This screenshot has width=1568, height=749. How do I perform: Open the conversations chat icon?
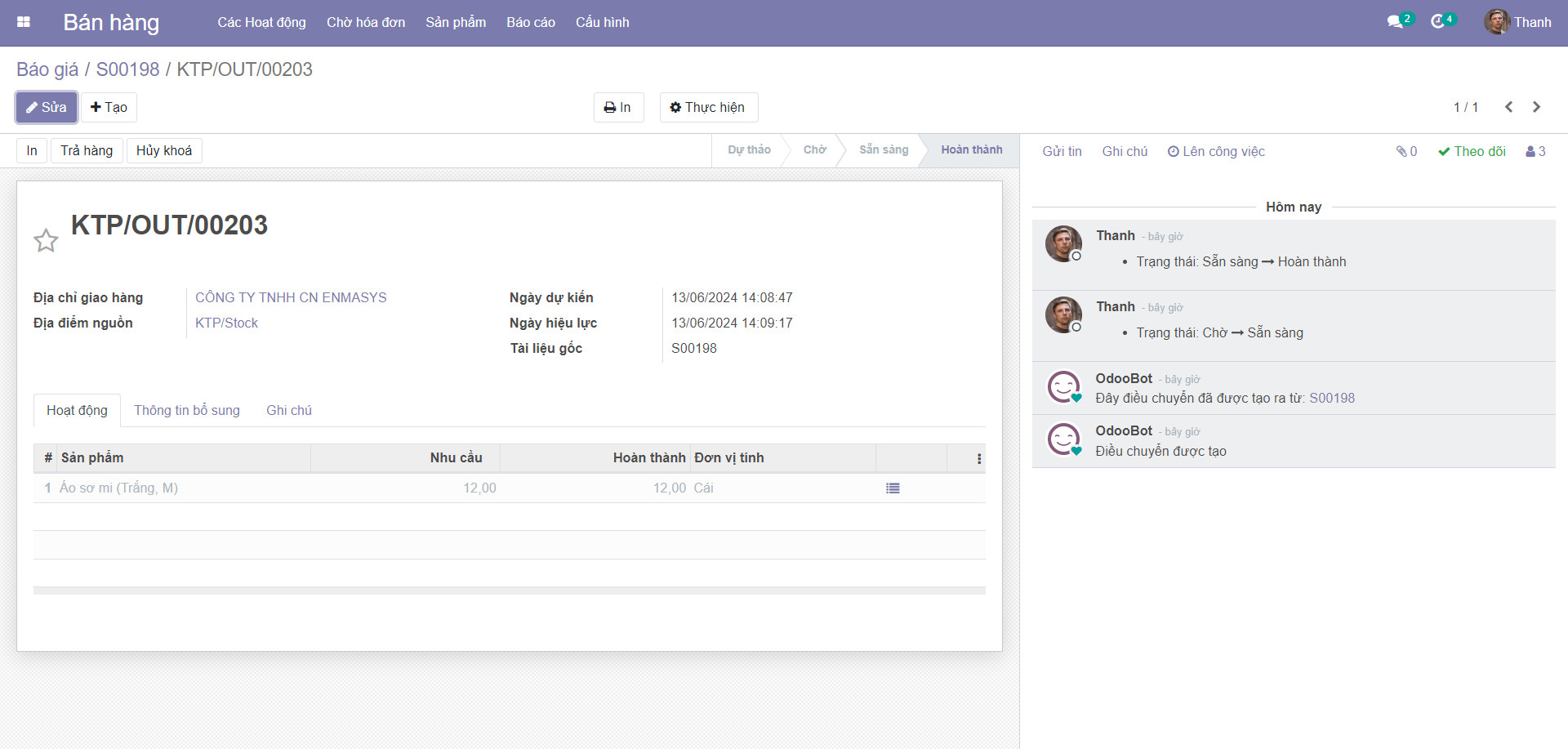(1395, 22)
